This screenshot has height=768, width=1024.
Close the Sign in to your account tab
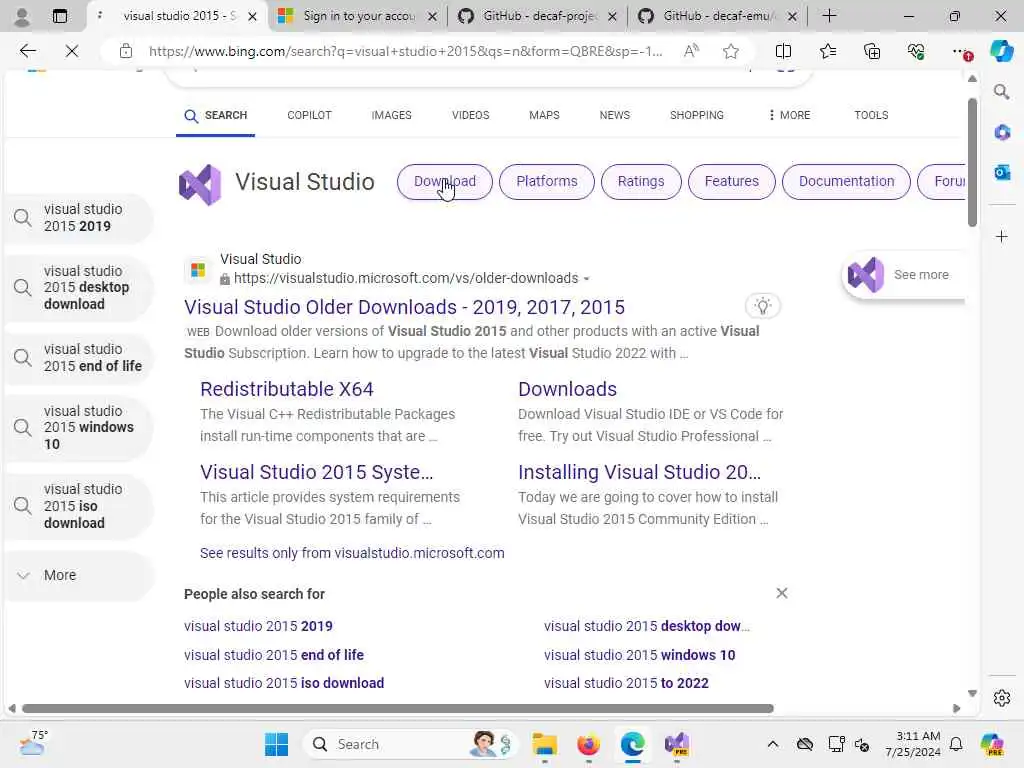click(432, 17)
